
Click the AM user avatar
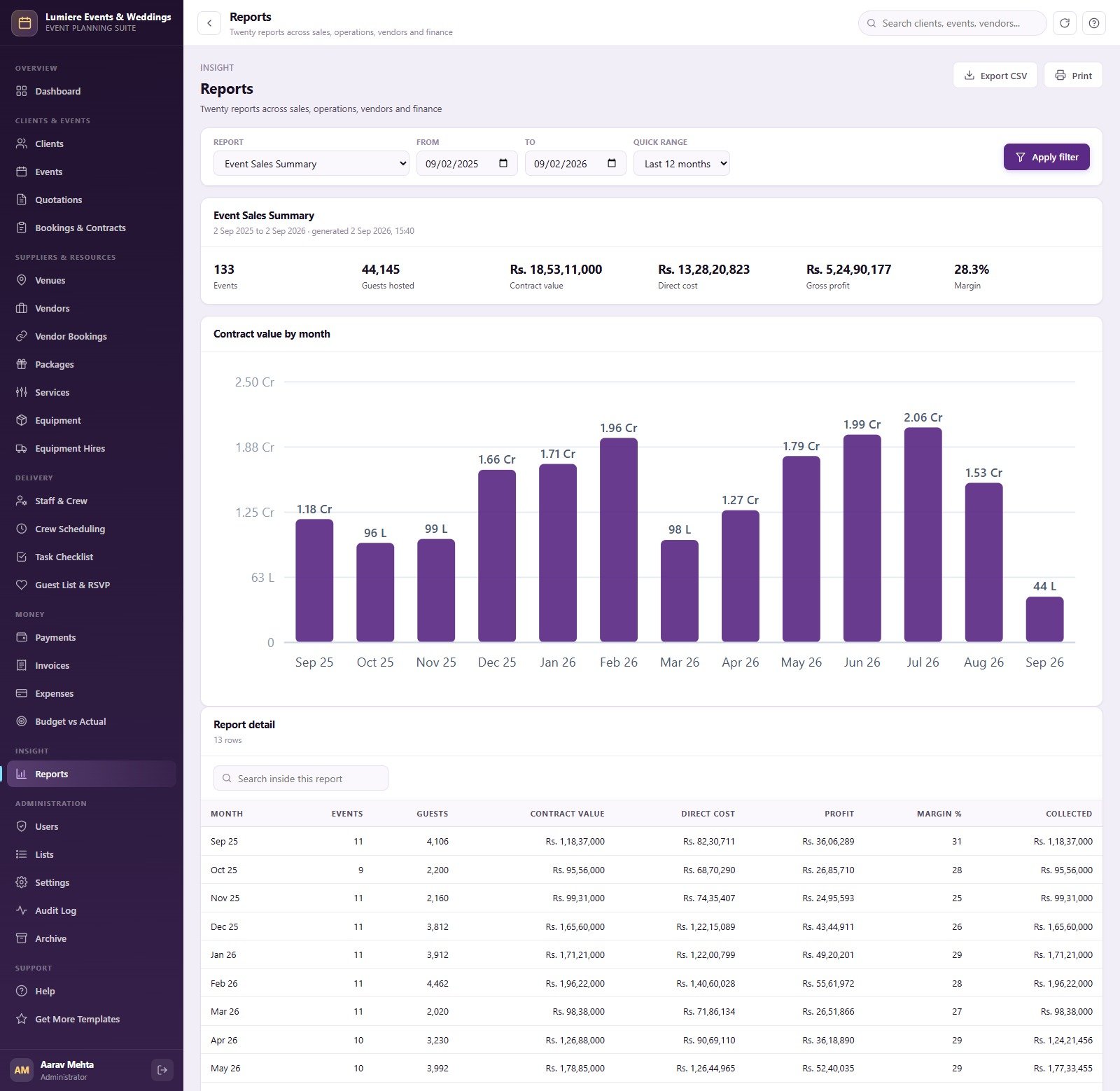click(x=22, y=1069)
